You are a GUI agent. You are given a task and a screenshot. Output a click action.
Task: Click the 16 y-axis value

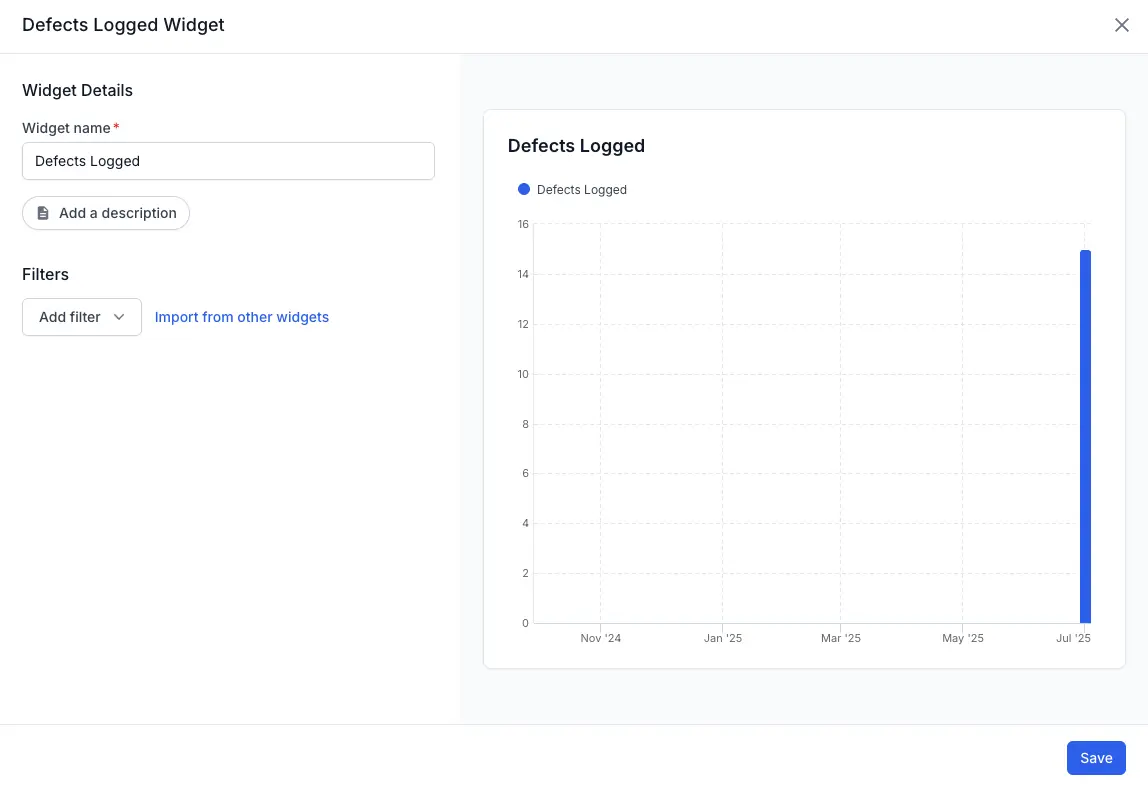click(523, 224)
